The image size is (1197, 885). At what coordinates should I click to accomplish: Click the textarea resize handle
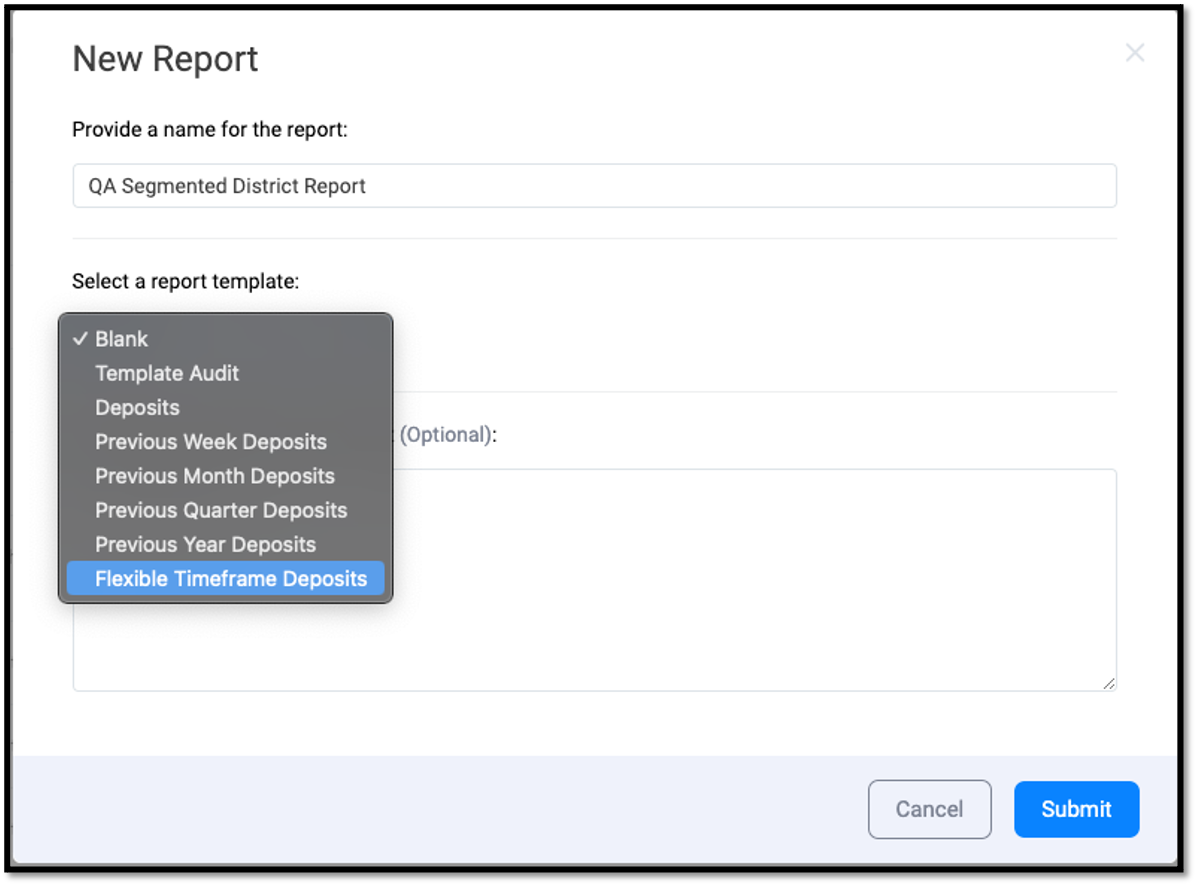(1108, 683)
